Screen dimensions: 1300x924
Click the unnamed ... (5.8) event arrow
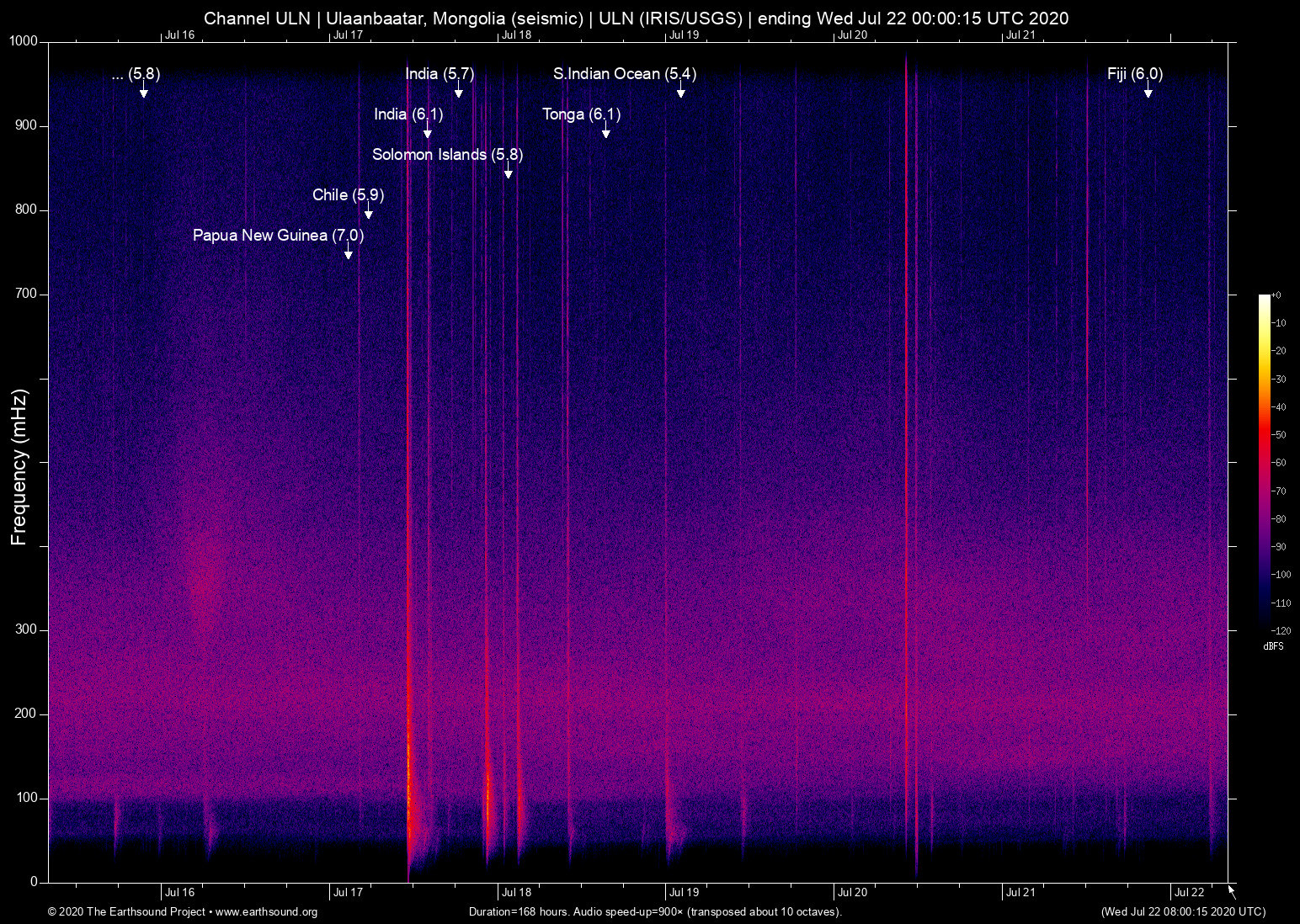coord(143,93)
